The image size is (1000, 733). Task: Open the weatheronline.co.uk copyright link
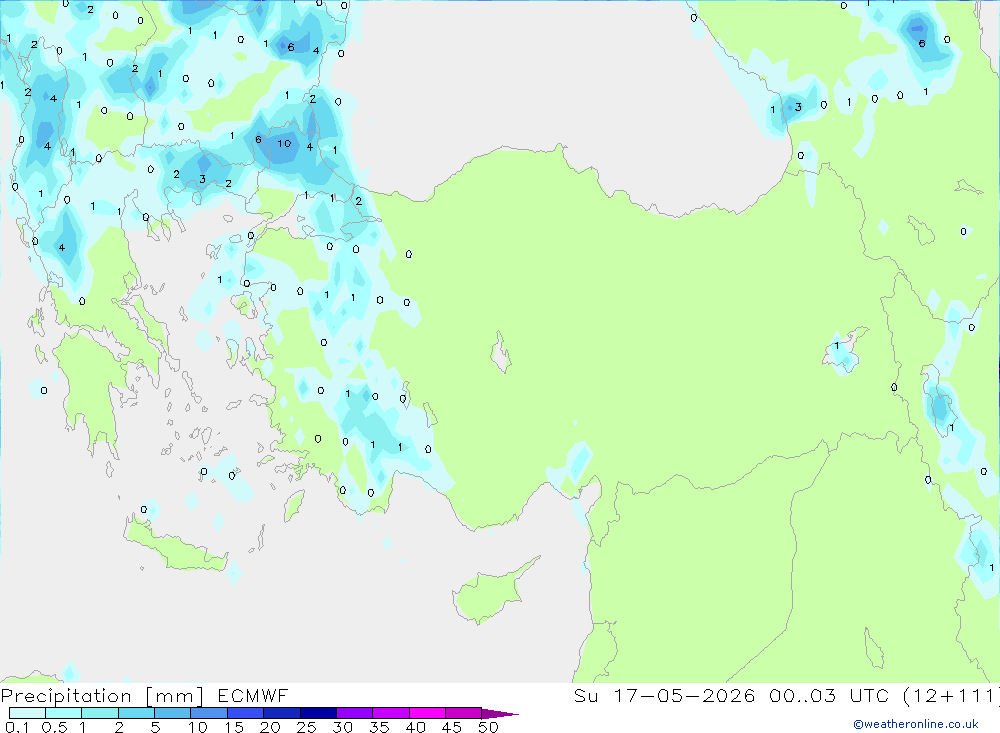pyautogui.click(x=916, y=724)
